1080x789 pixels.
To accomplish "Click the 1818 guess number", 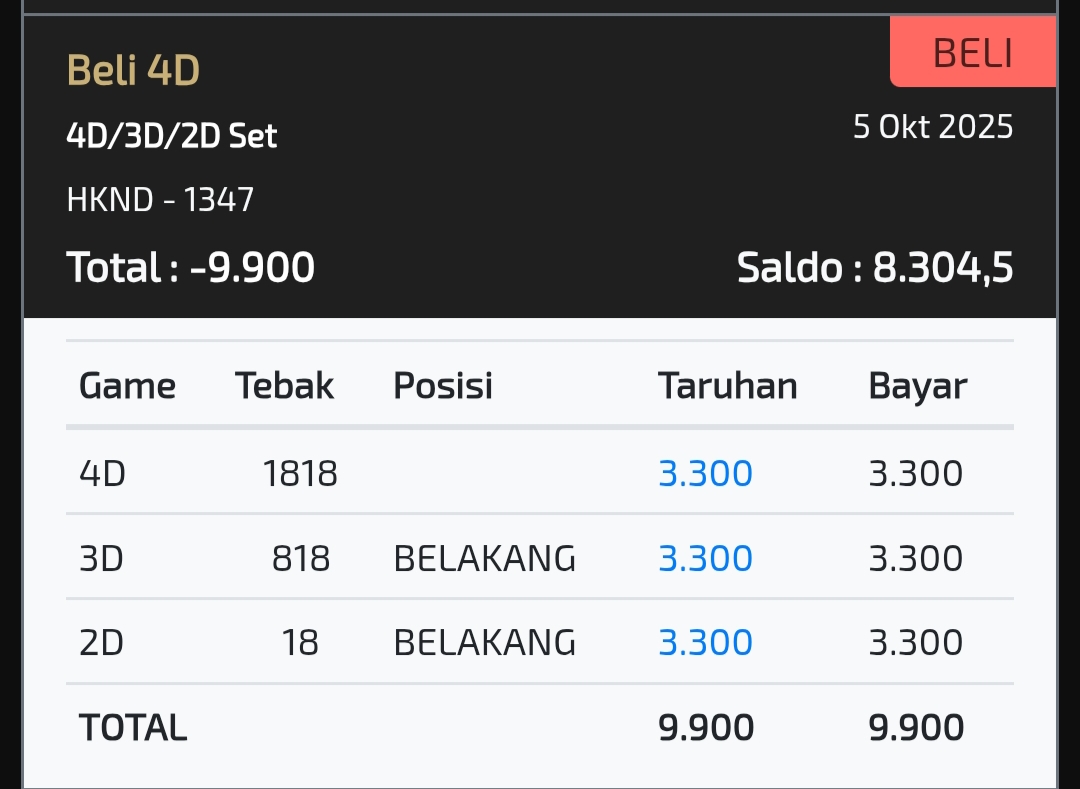I will click(x=300, y=473).
